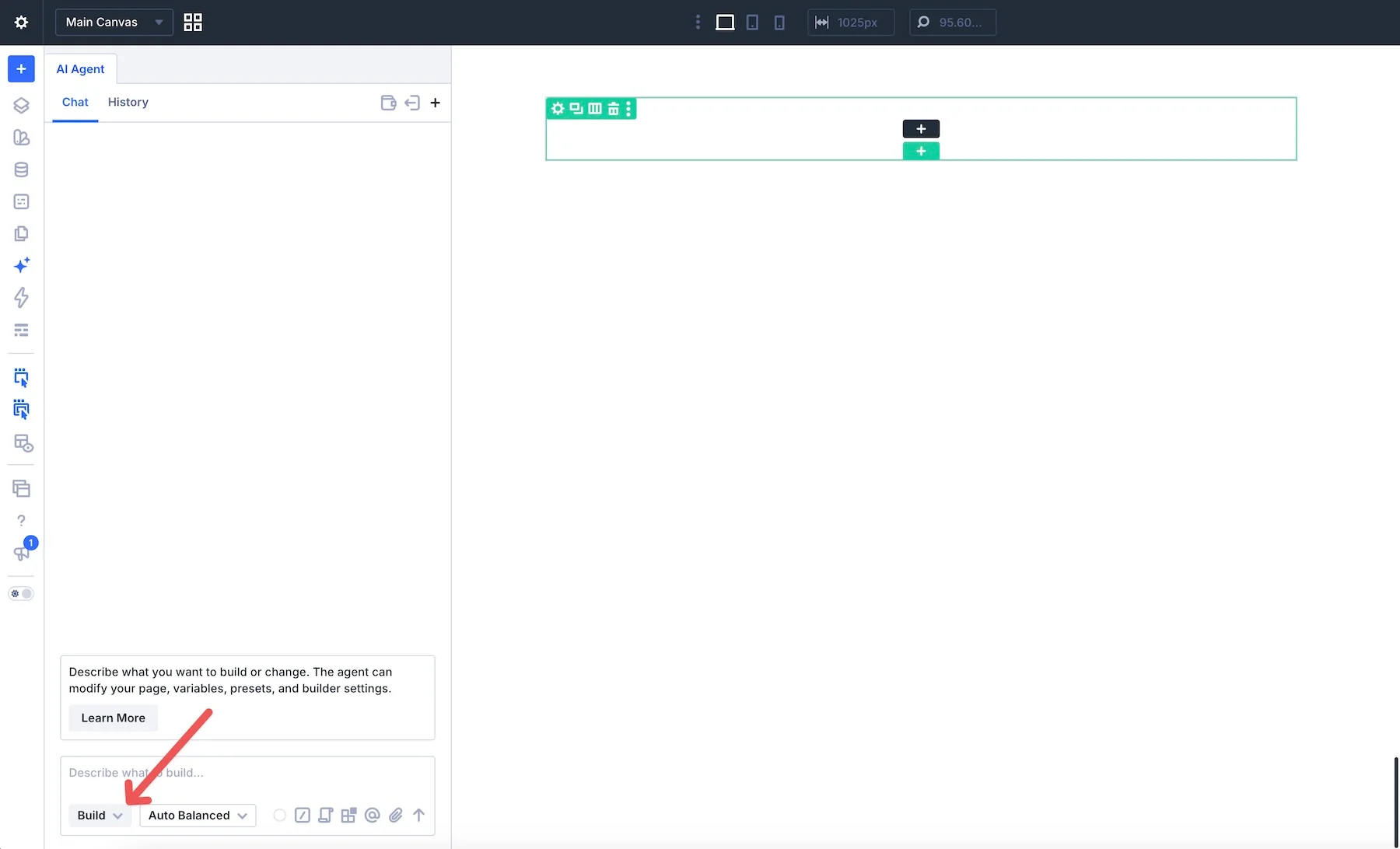Open the canvas grid view icon
This screenshot has width=1400, height=849.
pos(193,22)
